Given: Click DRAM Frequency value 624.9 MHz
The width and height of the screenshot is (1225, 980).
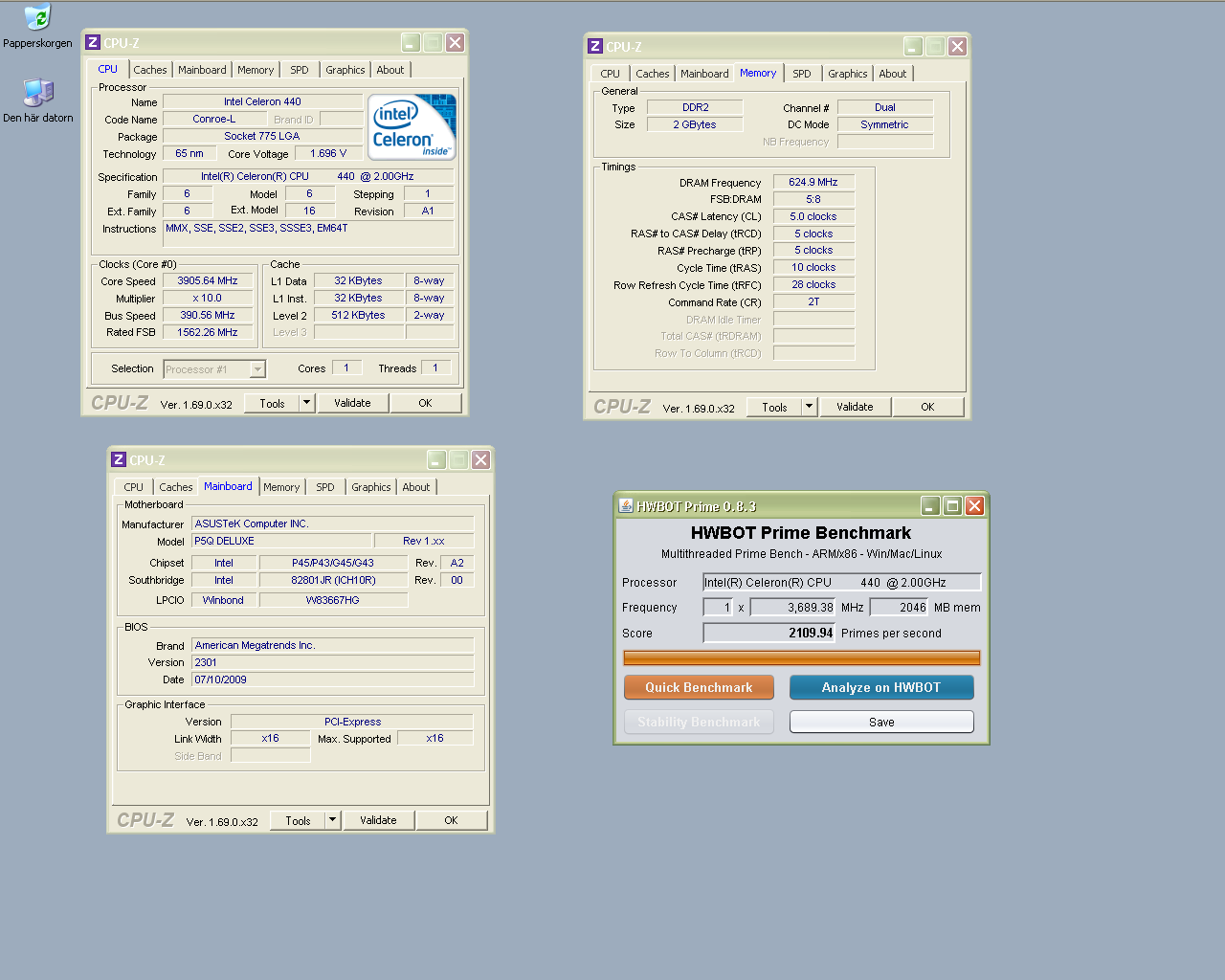Looking at the screenshot, I should click(x=813, y=182).
